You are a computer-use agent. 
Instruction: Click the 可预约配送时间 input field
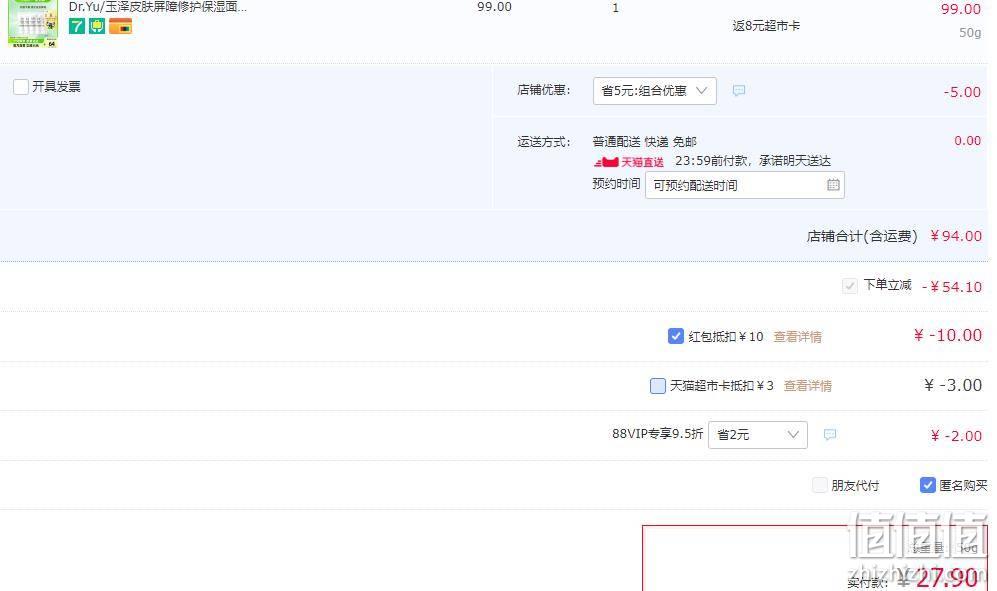tap(745, 185)
